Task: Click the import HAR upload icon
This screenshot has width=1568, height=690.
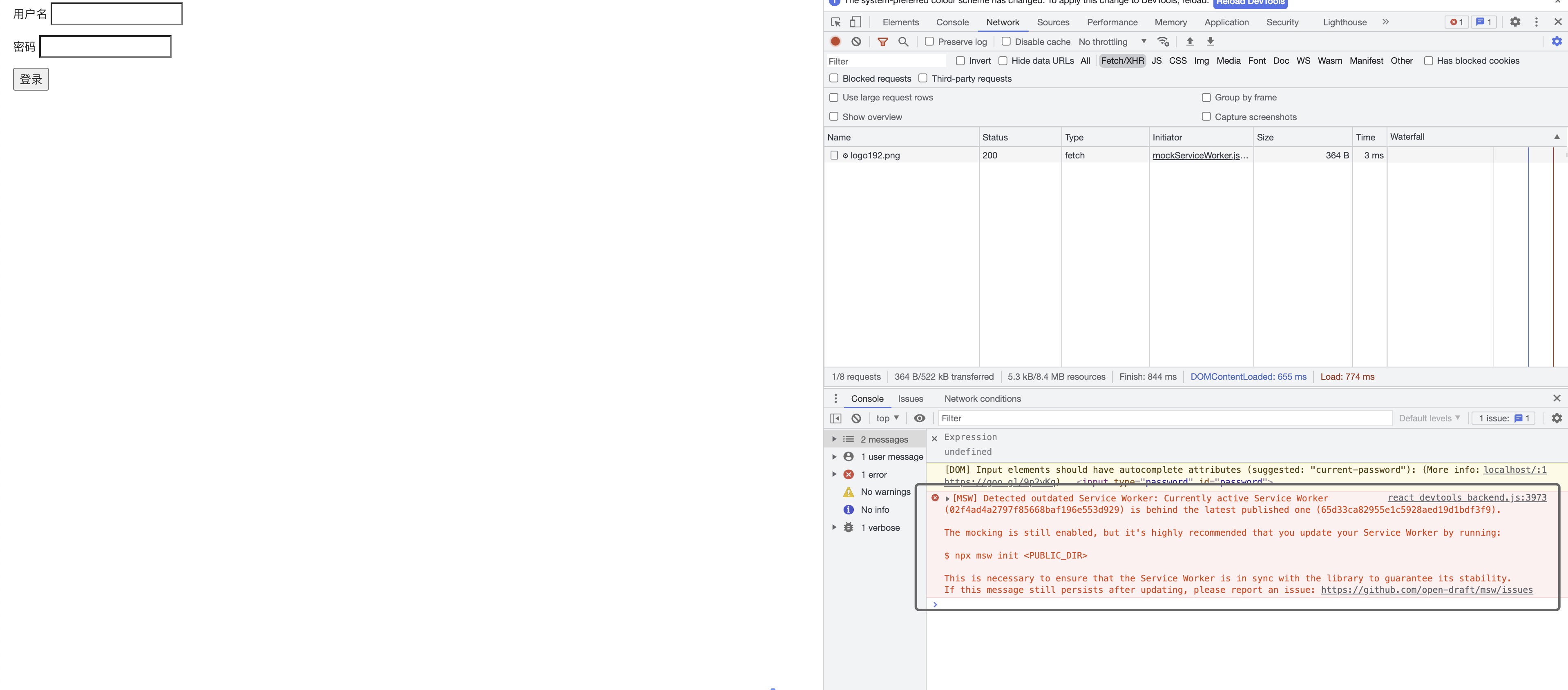Action: 1189,41
